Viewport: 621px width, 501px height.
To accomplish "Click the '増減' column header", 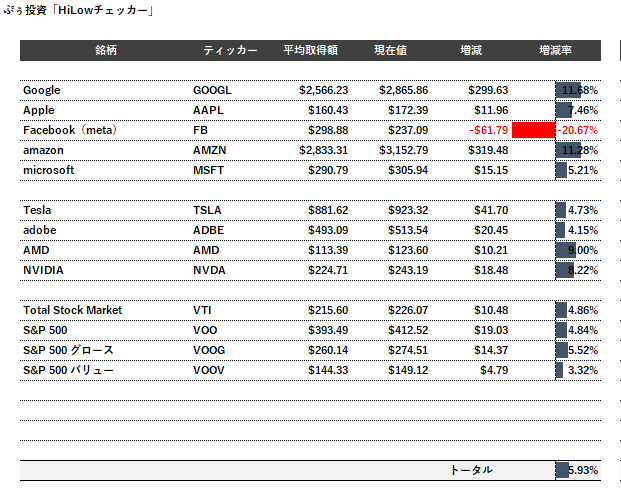I will coord(471,50).
